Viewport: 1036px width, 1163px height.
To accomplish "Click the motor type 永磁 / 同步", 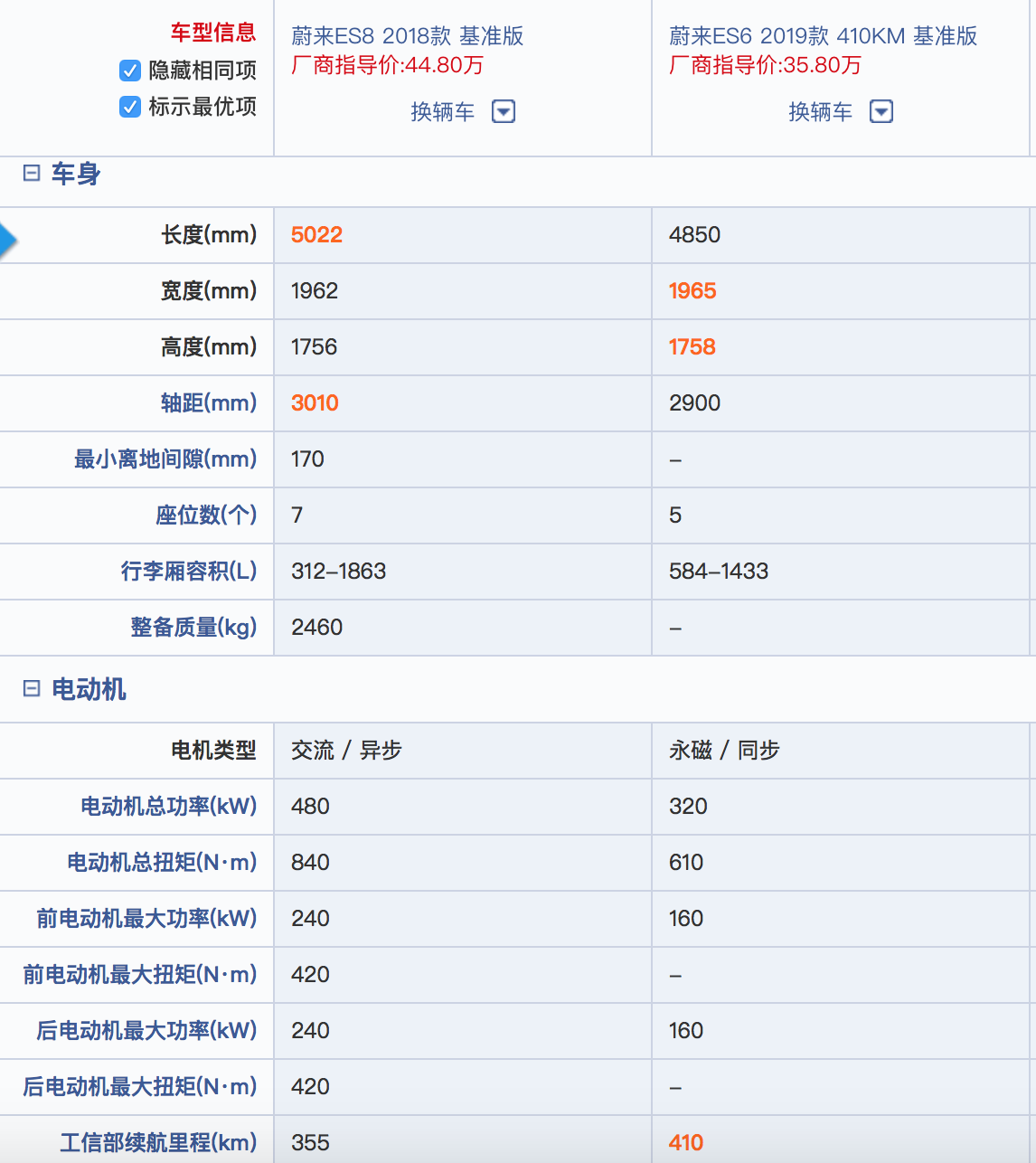I will [724, 750].
